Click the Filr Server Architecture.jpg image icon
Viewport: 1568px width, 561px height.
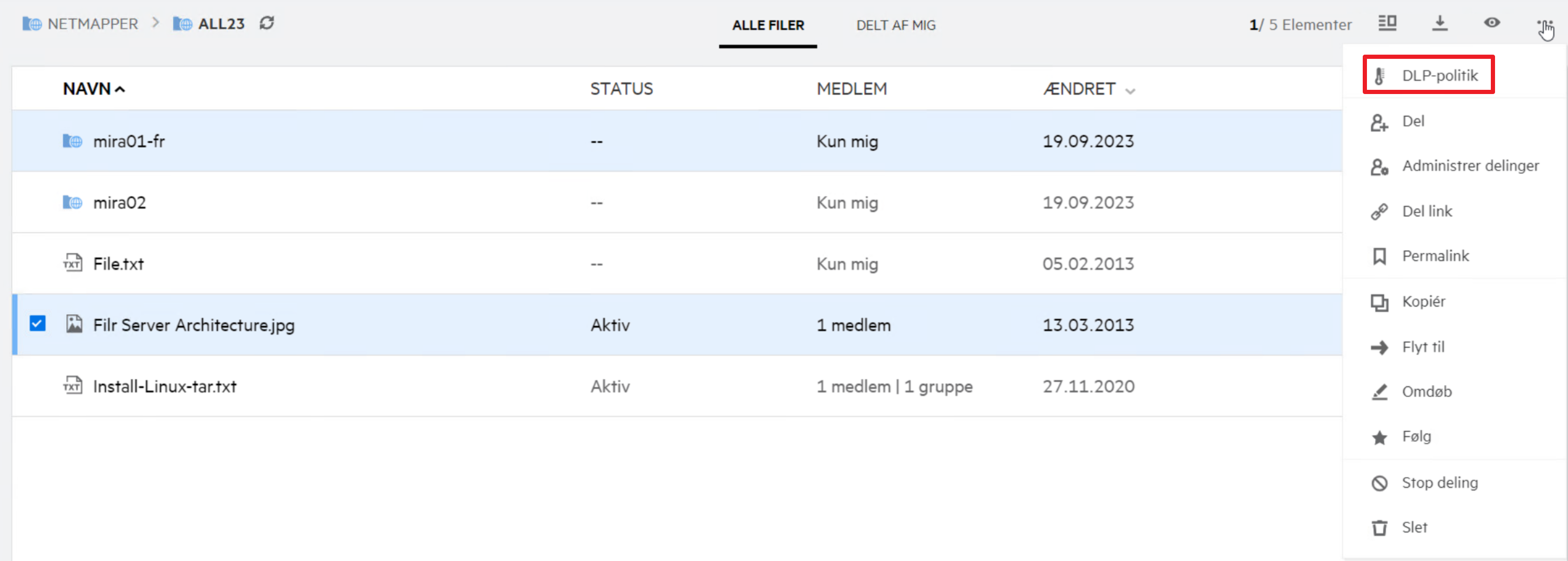73,324
